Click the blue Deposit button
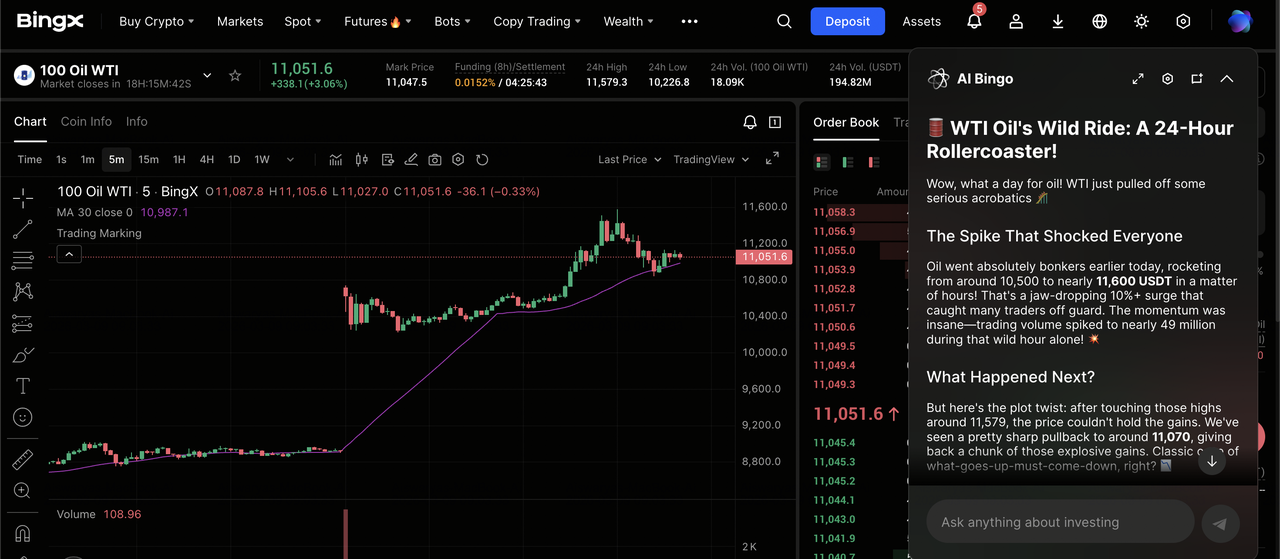 [x=847, y=21]
